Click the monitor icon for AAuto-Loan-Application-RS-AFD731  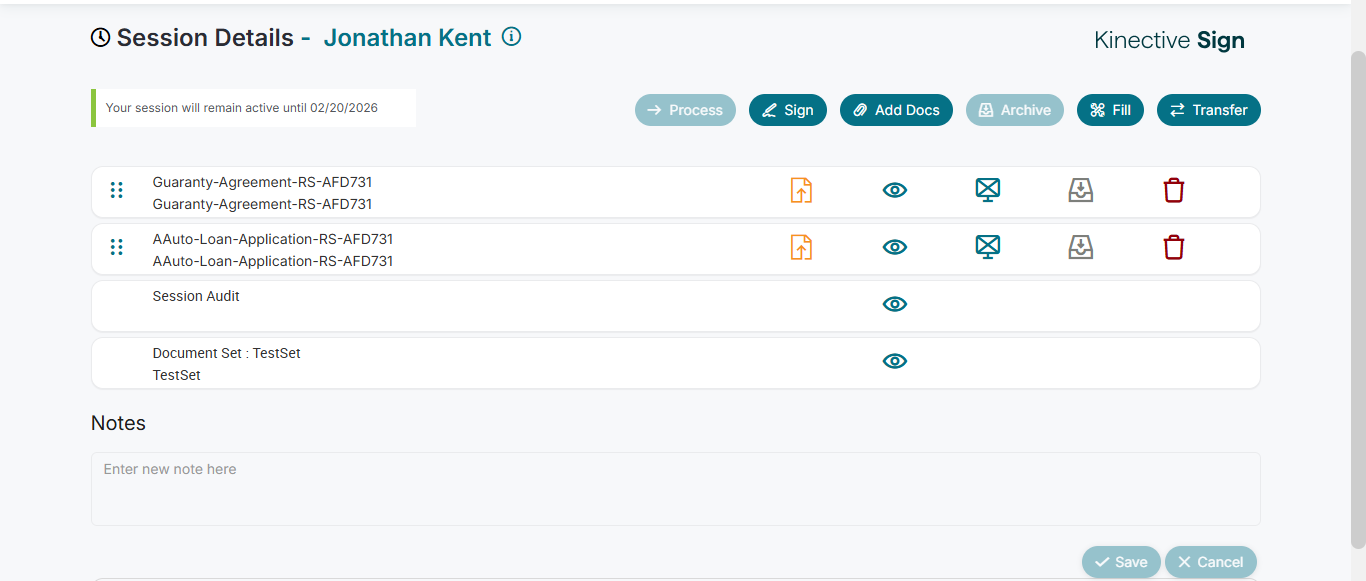988,247
